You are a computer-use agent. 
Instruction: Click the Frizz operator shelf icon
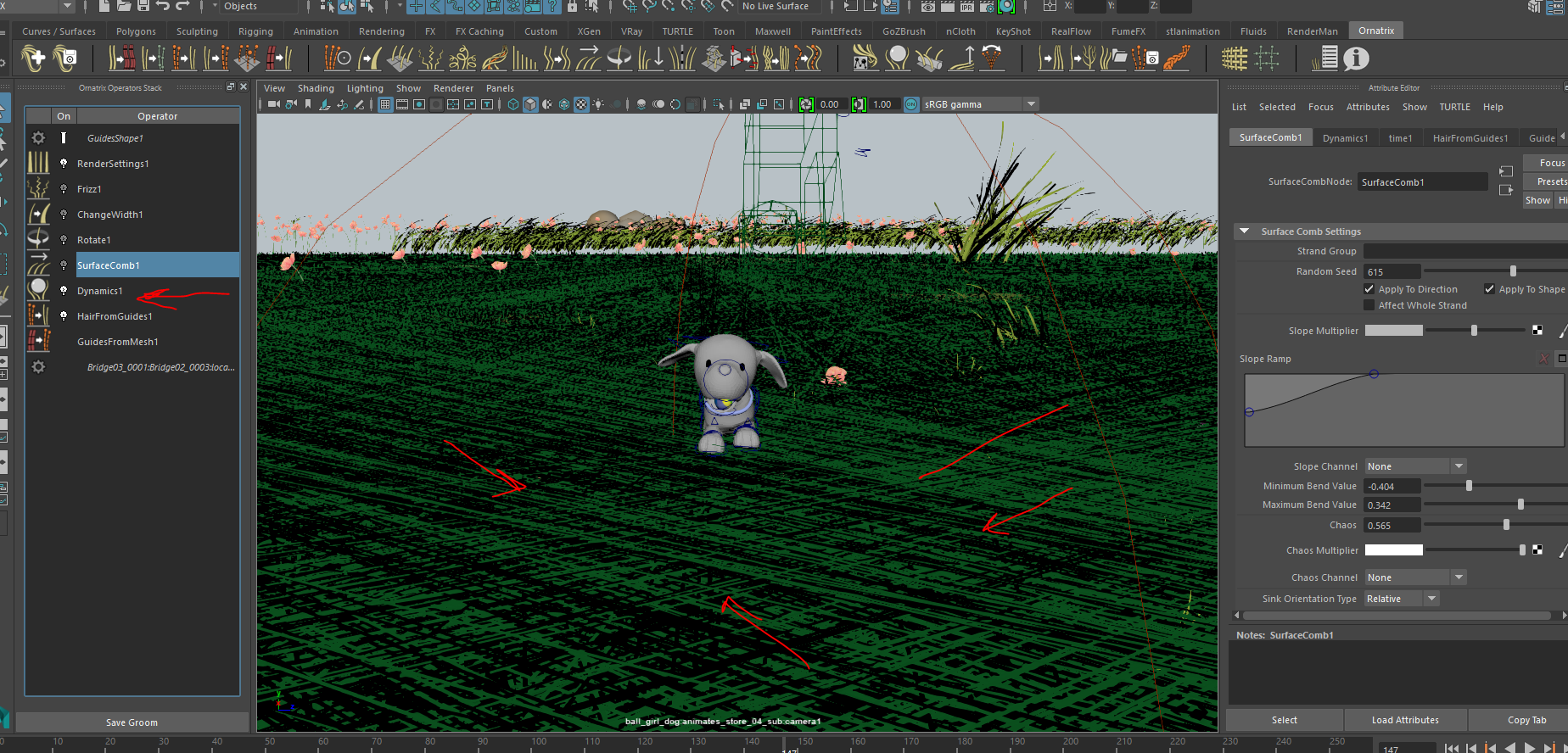(430, 59)
